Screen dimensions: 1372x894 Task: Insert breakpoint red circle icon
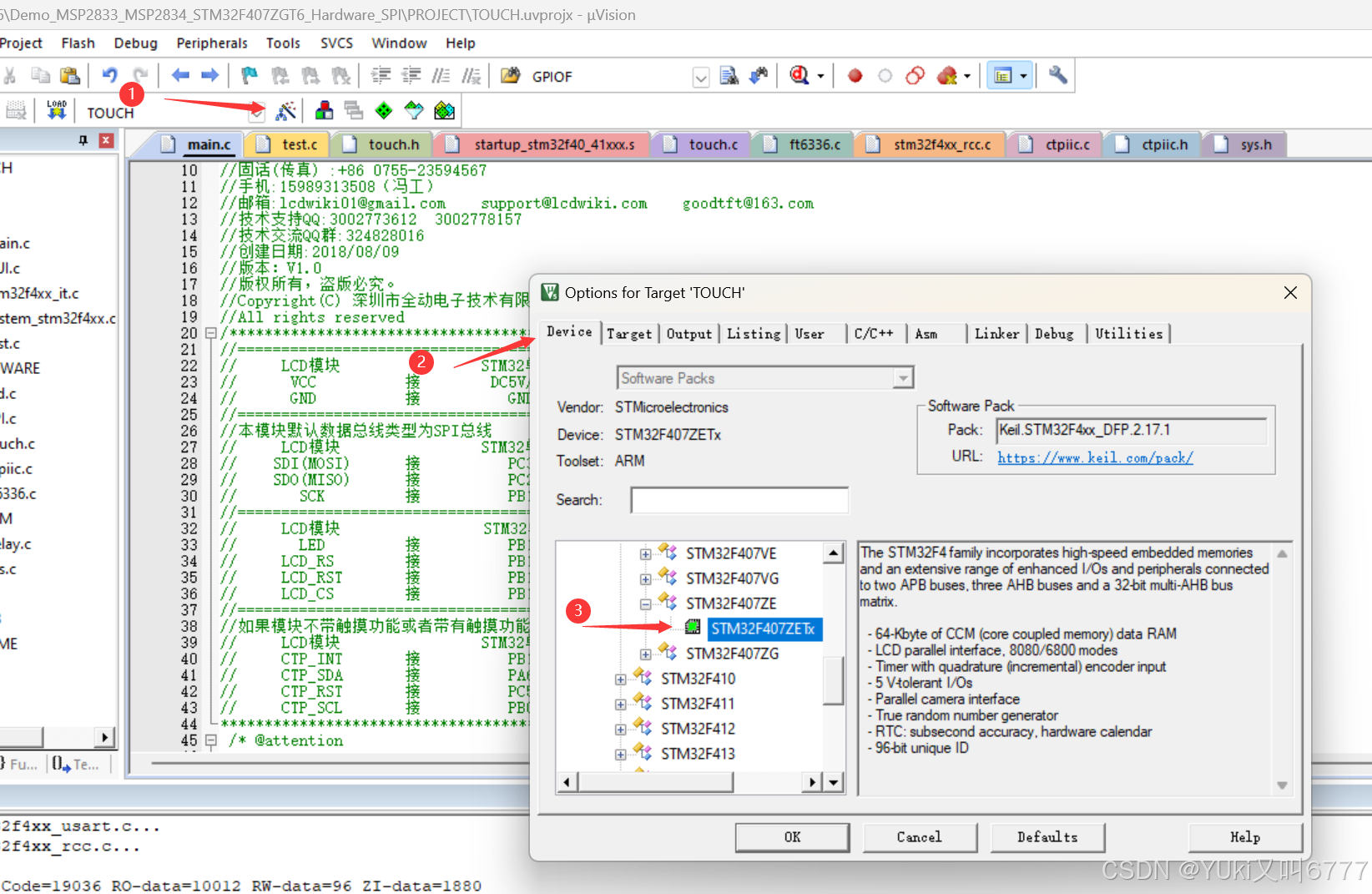tap(855, 76)
